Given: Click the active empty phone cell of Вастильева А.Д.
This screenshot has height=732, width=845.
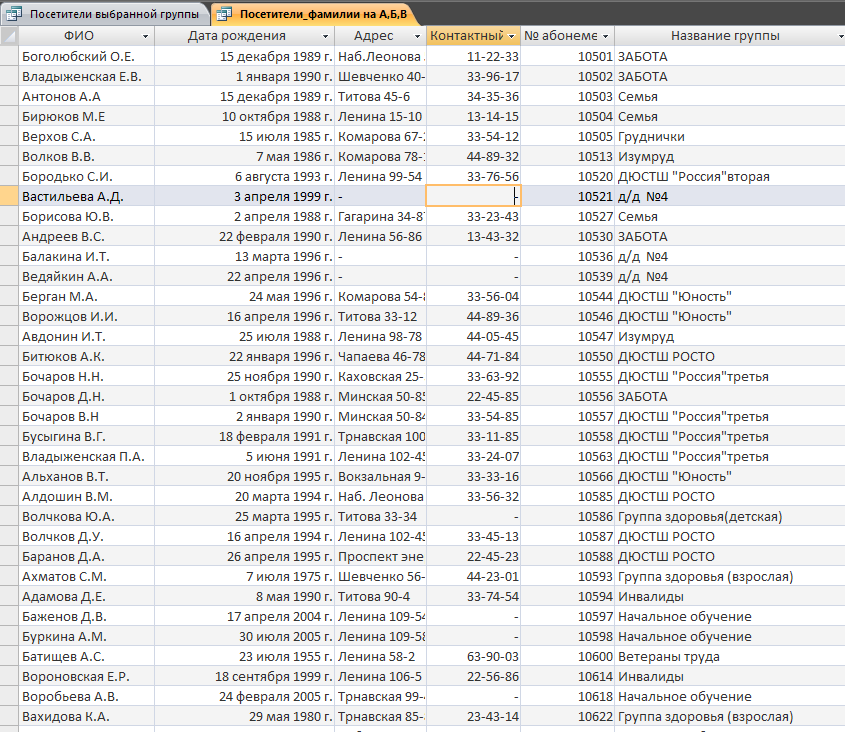Looking at the screenshot, I should (473, 196).
